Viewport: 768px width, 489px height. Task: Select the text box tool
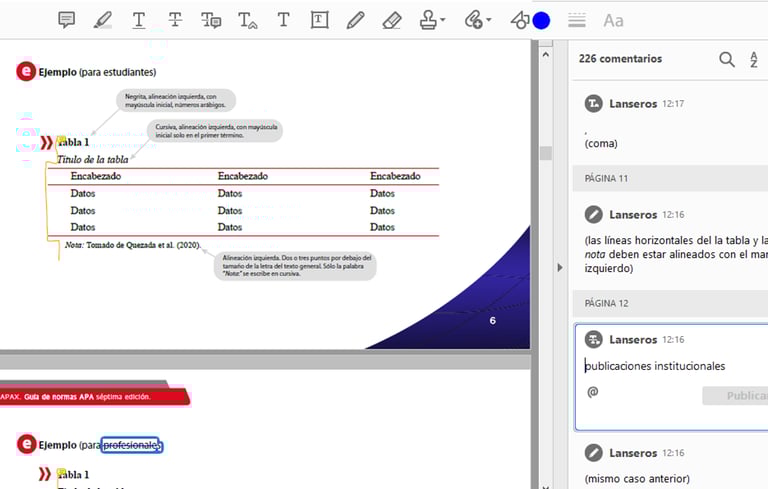pos(319,20)
